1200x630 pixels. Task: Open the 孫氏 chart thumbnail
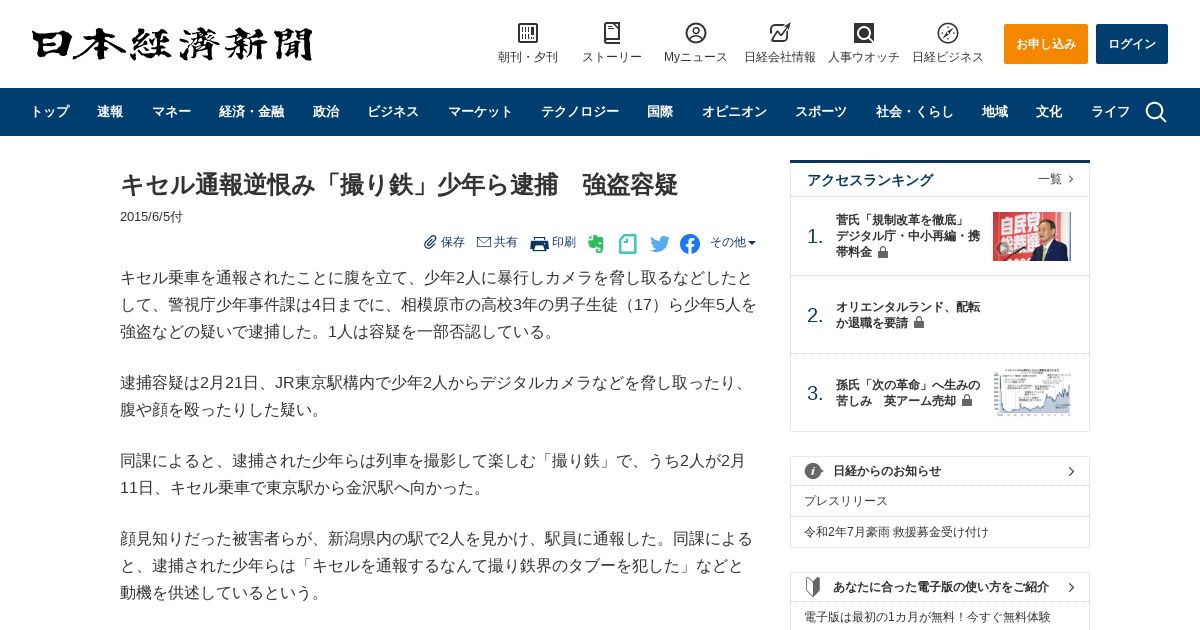[x=1032, y=392]
